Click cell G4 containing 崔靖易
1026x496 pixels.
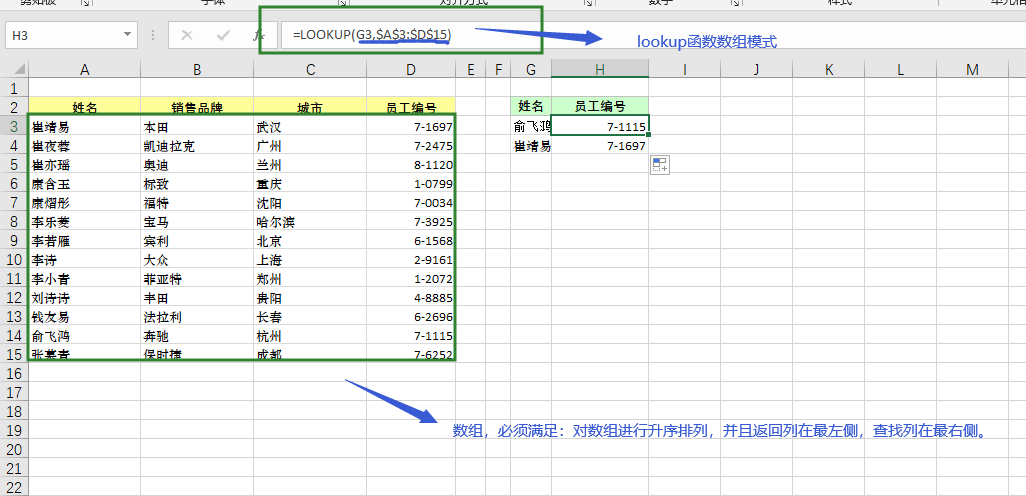pyautogui.click(x=531, y=145)
